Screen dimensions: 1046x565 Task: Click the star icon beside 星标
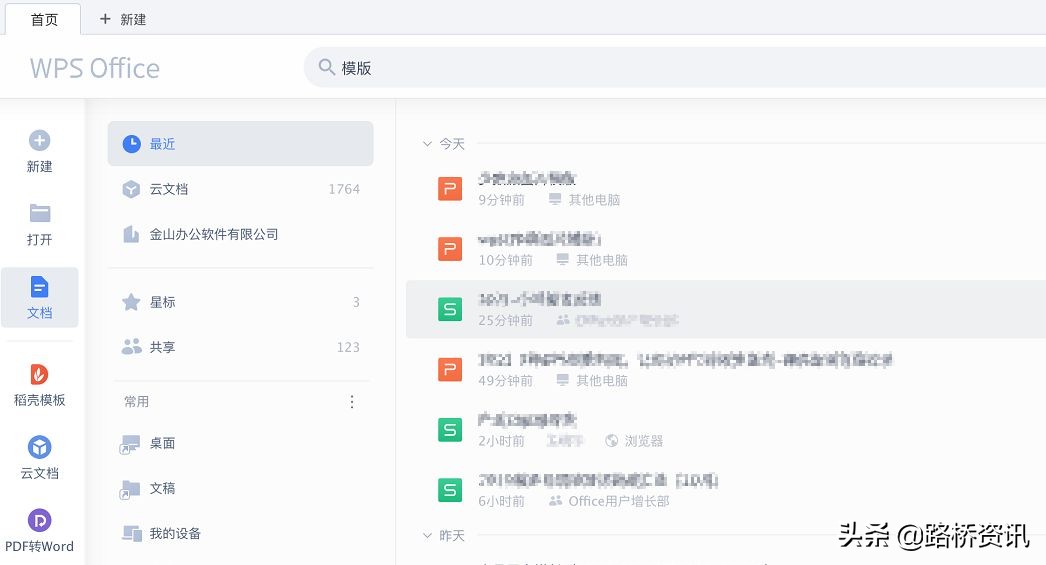(x=131, y=302)
